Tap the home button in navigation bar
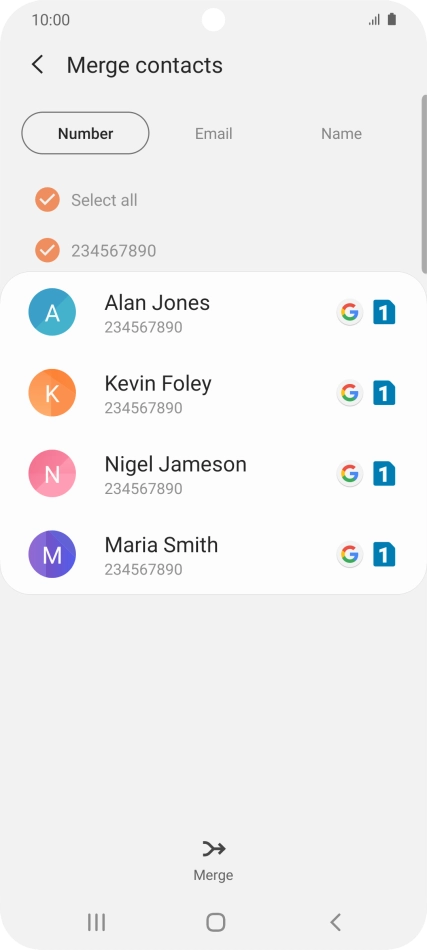 click(216, 922)
